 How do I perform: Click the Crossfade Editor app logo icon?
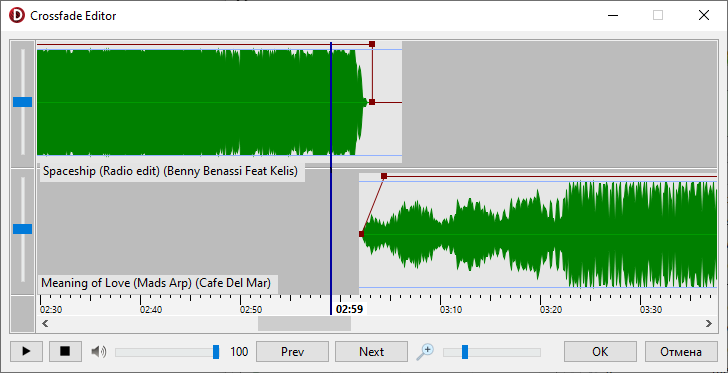coord(16,15)
